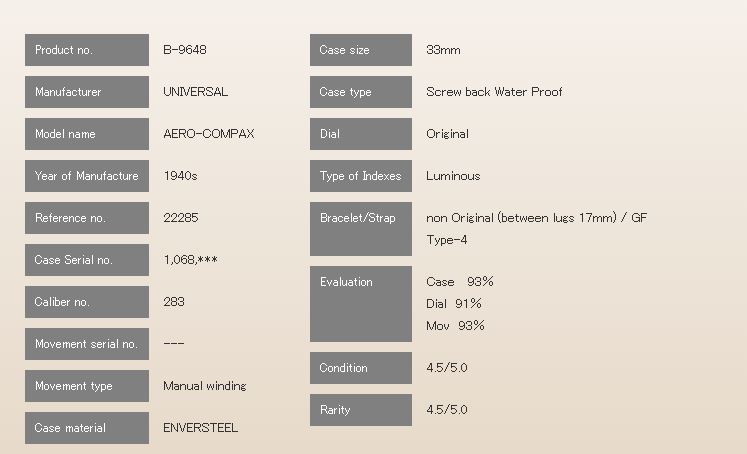Click the Case size label cell
Image resolution: width=747 pixels, height=454 pixels.
point(361,50)
